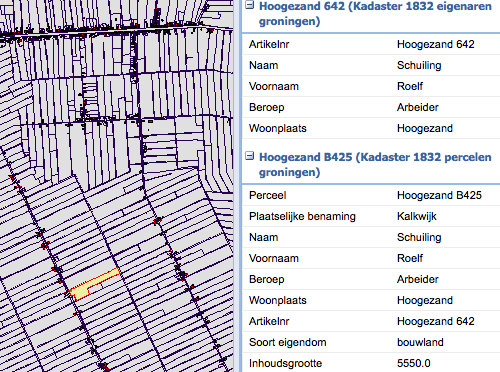Select the Artikelnr row in percelen section

pyautogui.click(x=371, y=321)
